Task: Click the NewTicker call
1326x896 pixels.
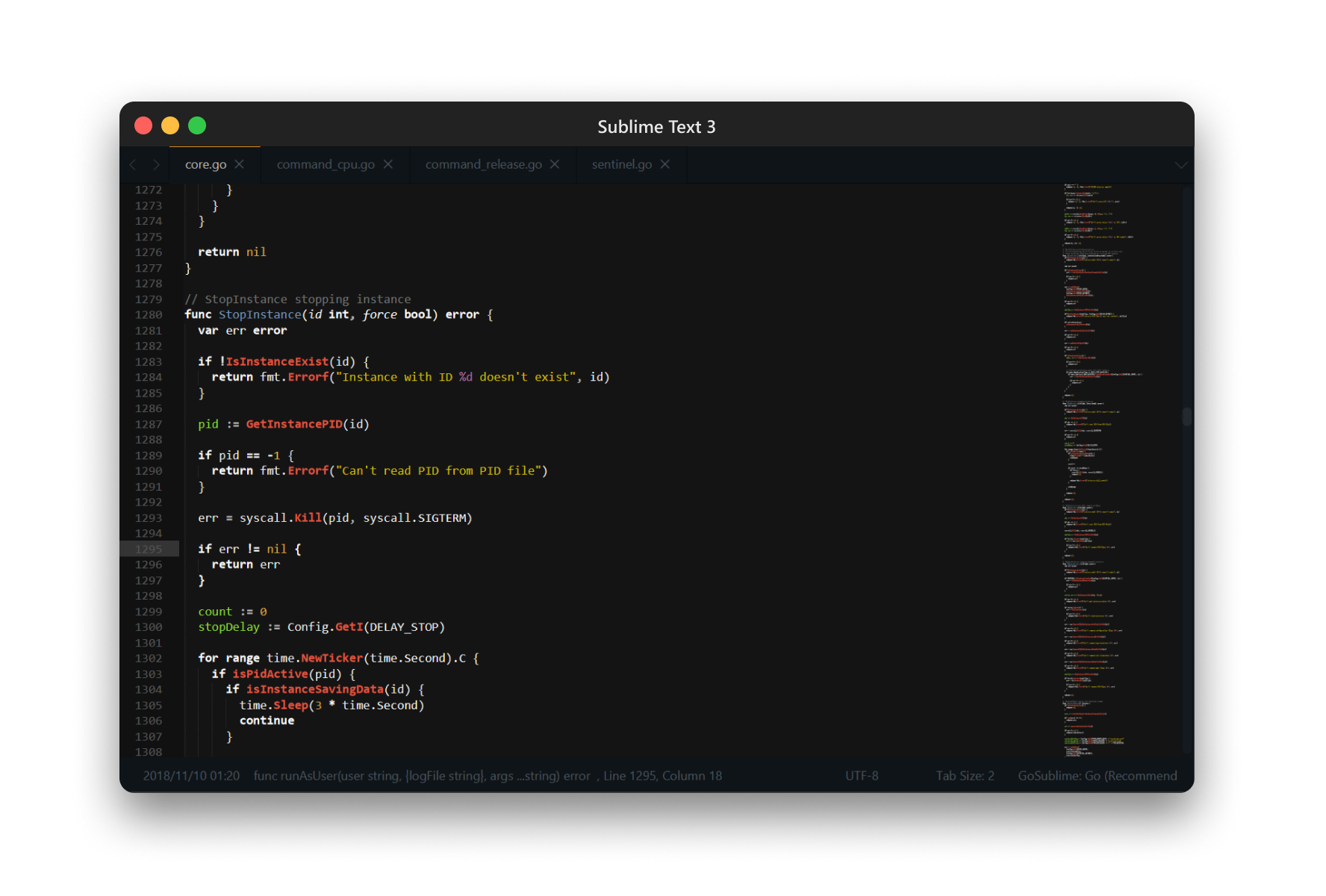Action: click(331, 658)
